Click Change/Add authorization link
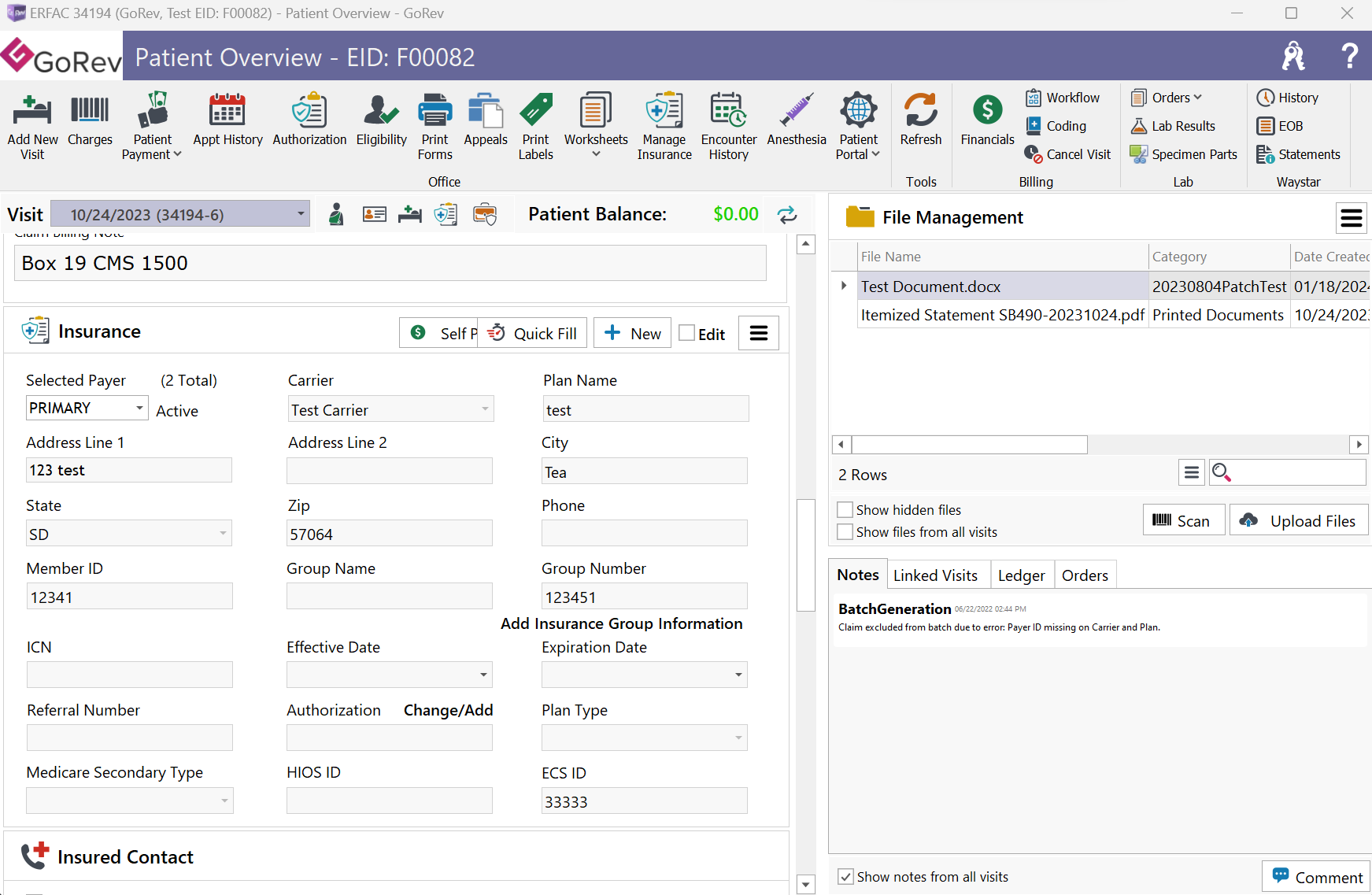The height and width of the screenshot is (895, 1372). pos(448,710)
